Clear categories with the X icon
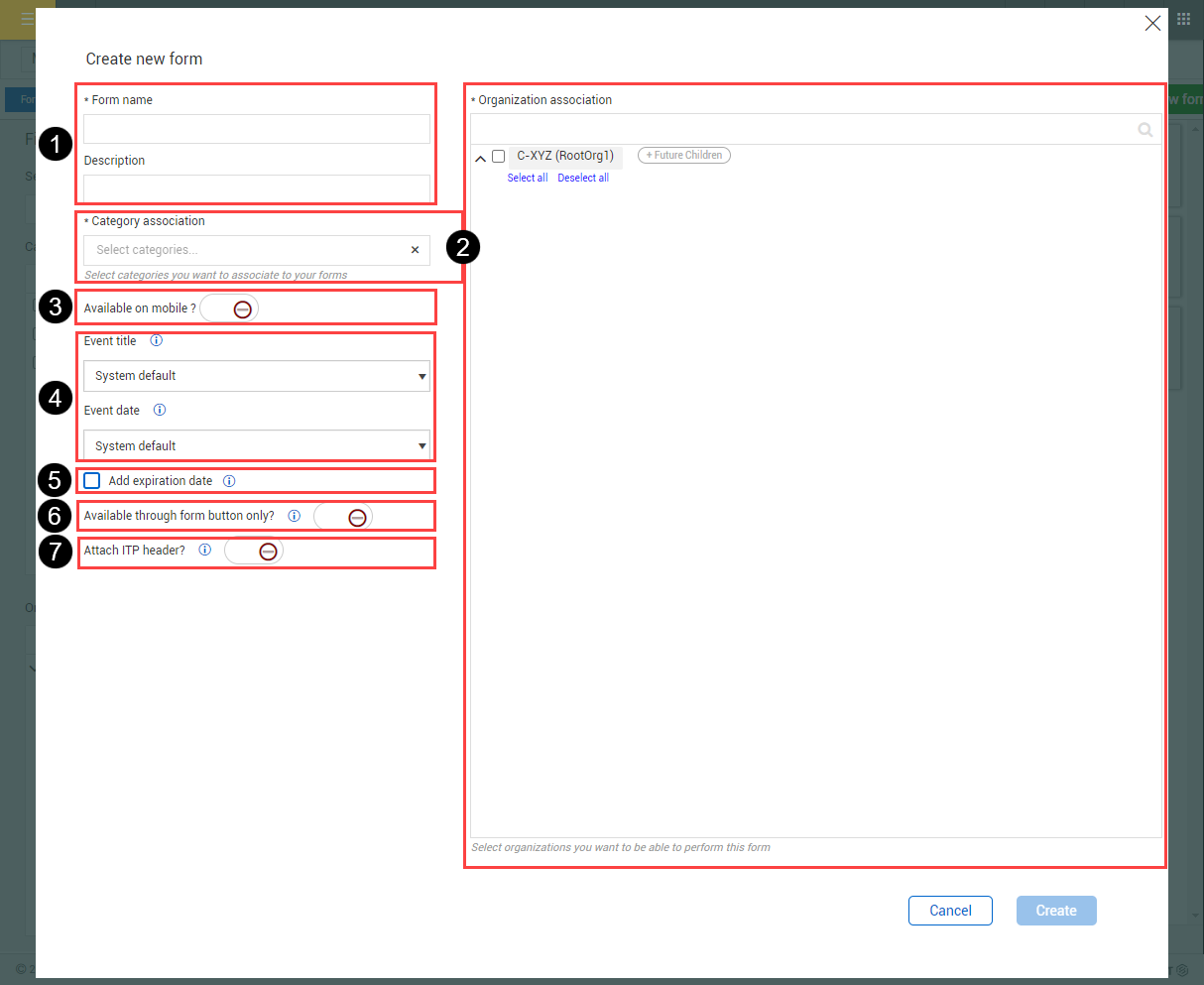The height and width of the screenshot is (985, 1204). click(x=415, y=250)
